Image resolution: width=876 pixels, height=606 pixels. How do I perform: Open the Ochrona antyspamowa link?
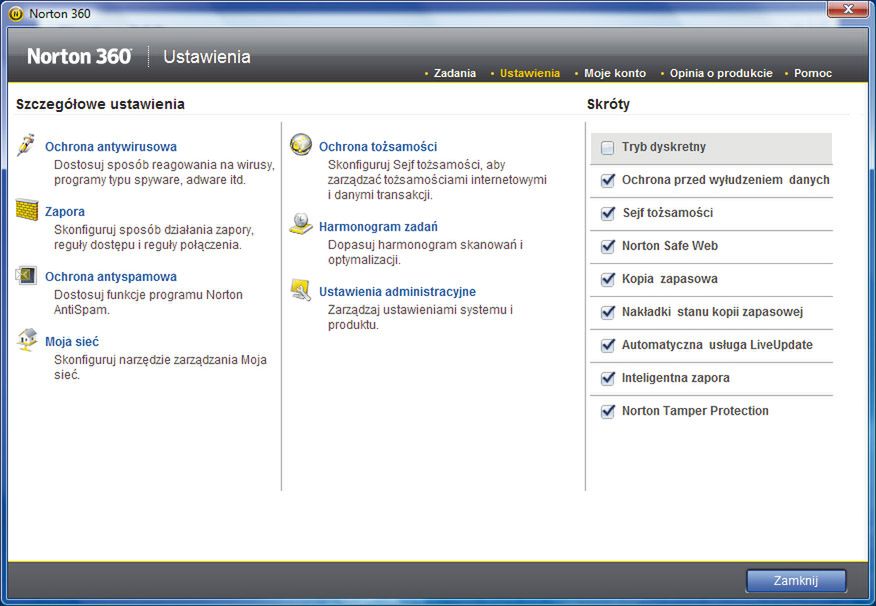coord(111,276)
